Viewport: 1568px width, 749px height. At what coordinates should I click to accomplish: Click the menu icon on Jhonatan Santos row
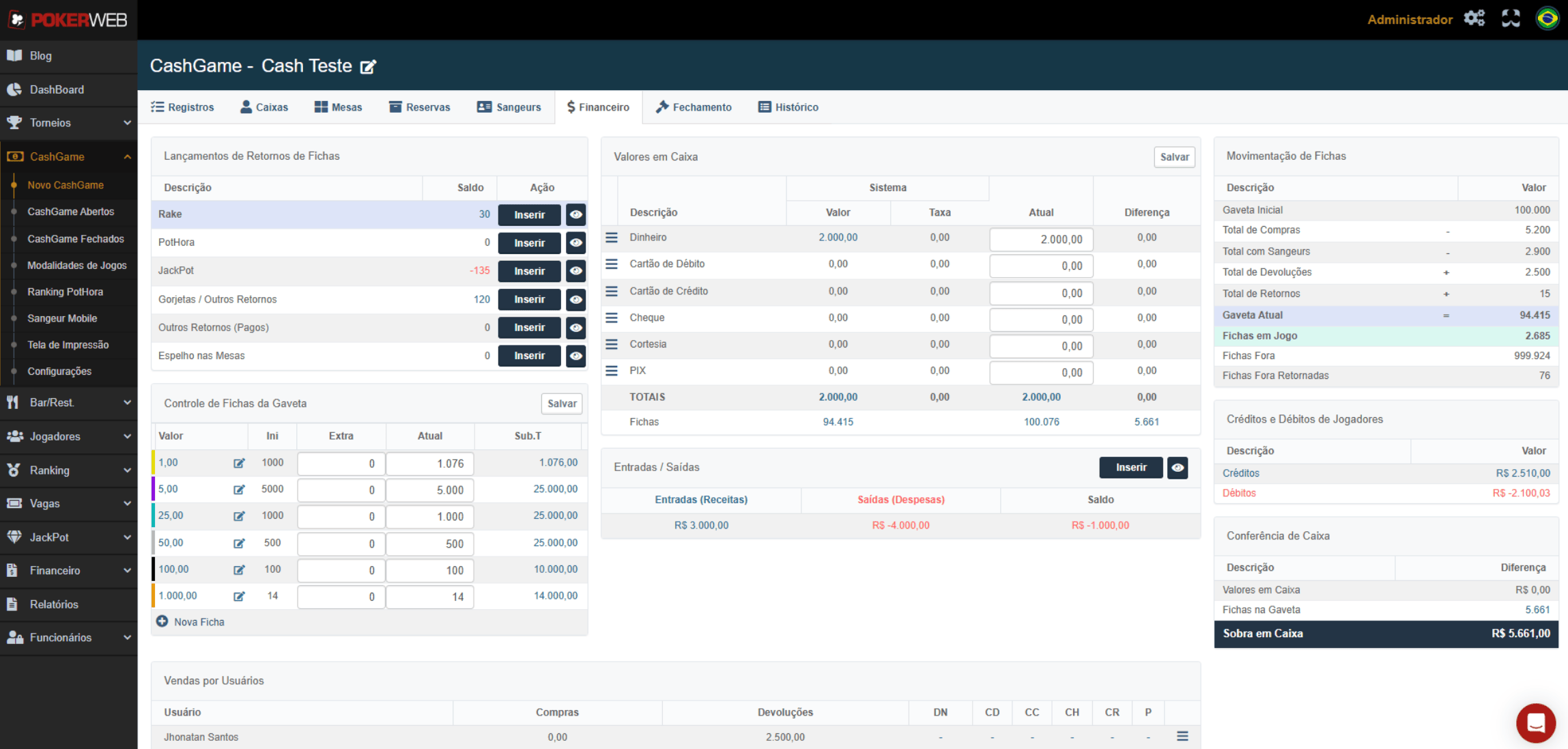pos(1182,736)
